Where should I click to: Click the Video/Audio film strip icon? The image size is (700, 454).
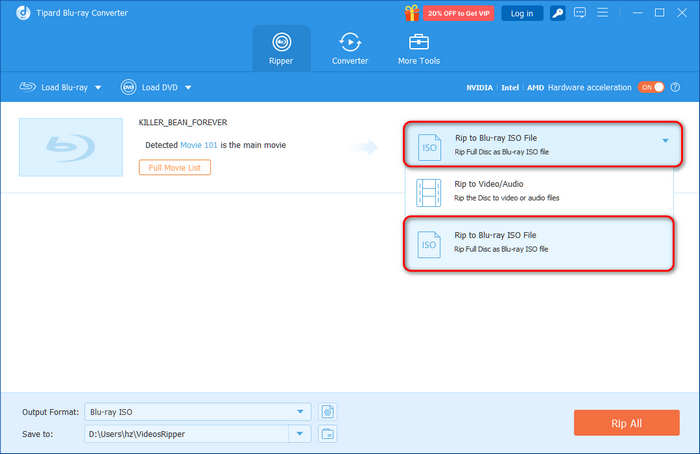point(429,192)
